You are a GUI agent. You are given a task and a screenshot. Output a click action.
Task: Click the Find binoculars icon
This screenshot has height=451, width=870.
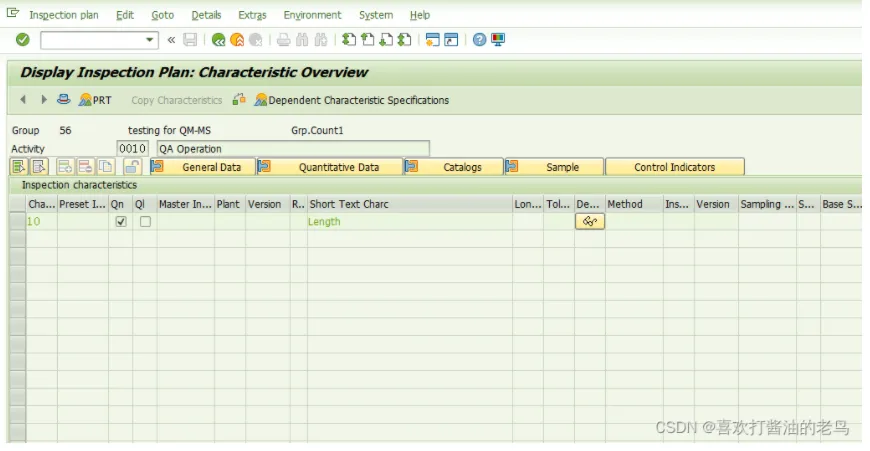[302, 40]
